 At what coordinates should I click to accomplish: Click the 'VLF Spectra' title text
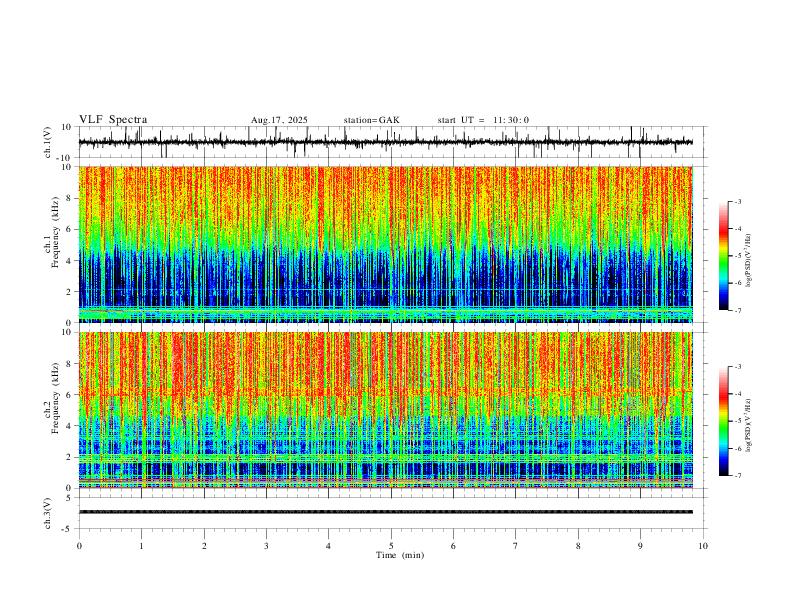[113, 120]
